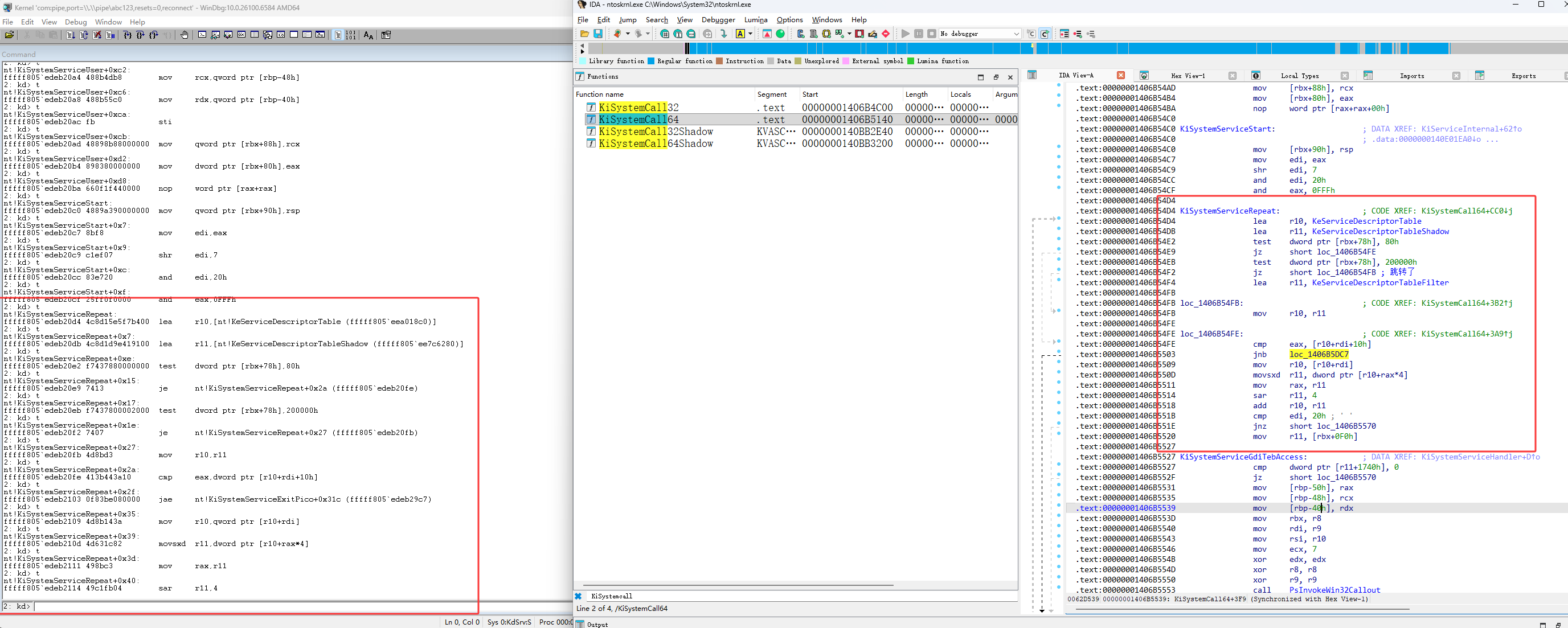Click IDA green circle icon
This screenshot has width=1568, height=628.
point(780,34)
